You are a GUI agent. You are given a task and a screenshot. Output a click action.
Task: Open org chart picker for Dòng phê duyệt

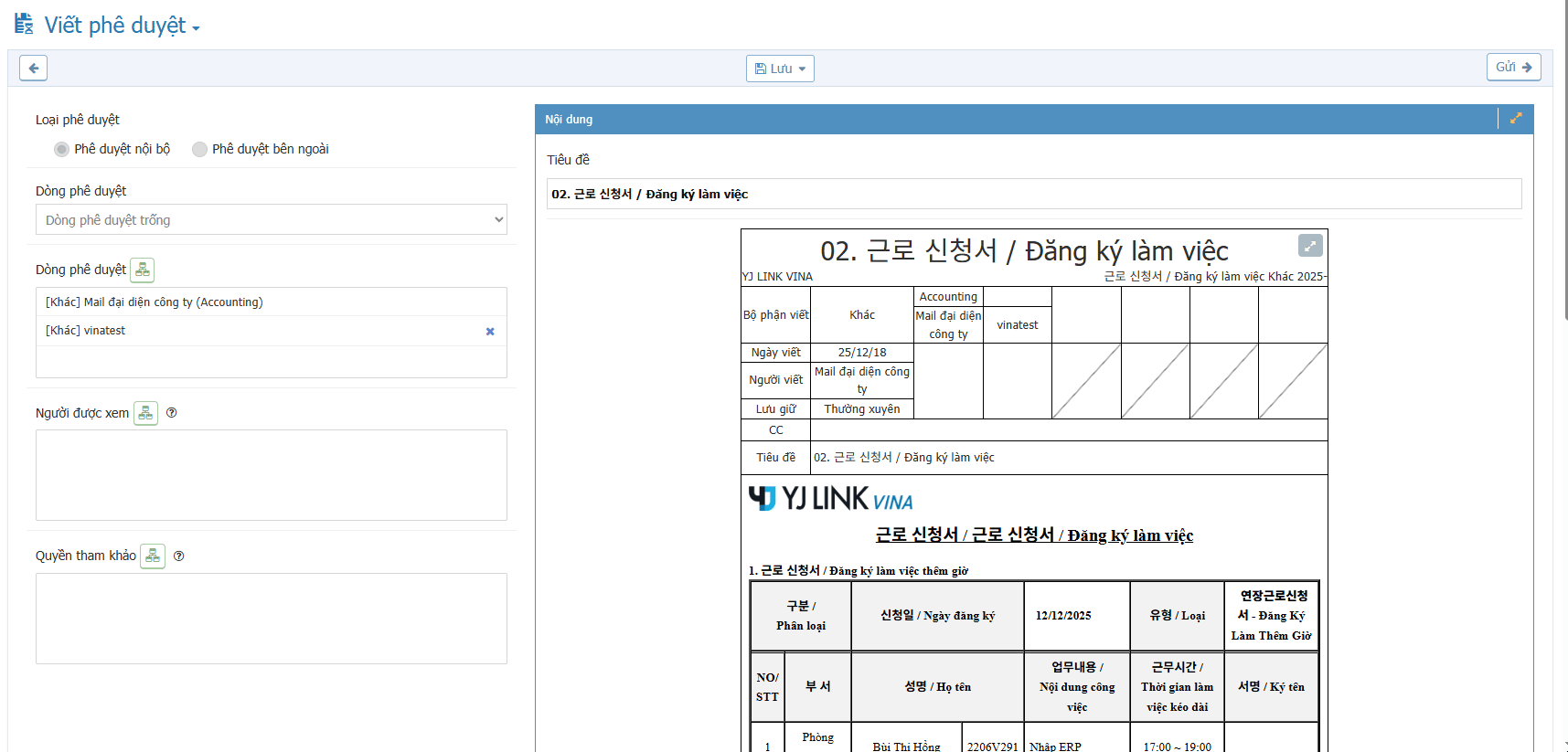click(143, 270)
